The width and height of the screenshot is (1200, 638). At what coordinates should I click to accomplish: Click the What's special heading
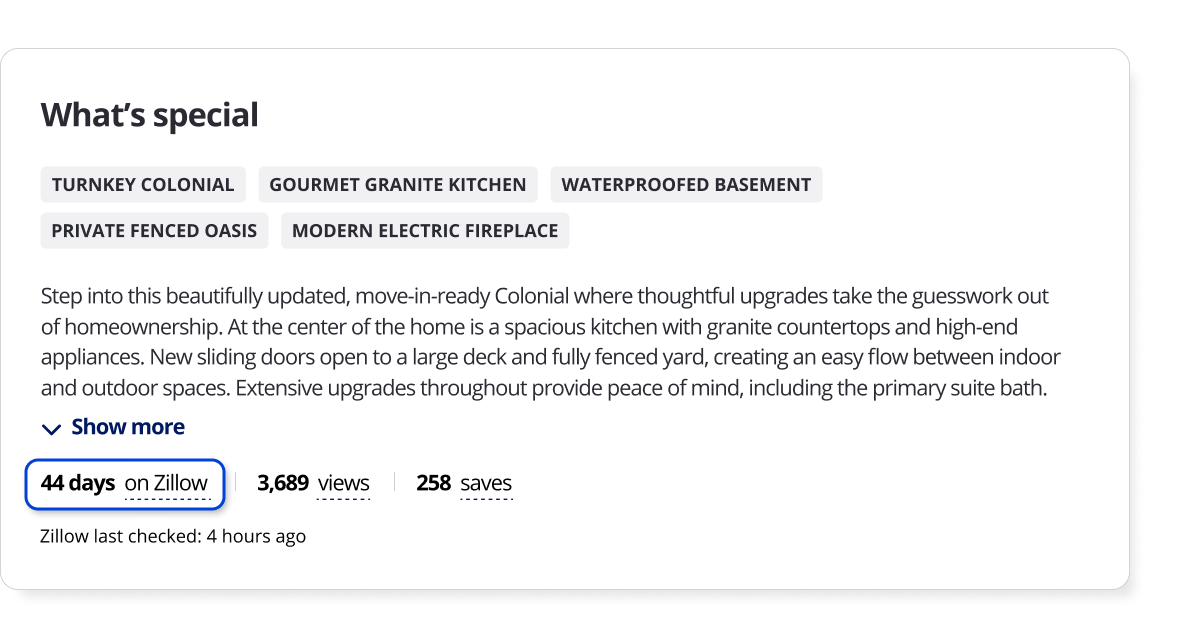[x=150, y=115]
